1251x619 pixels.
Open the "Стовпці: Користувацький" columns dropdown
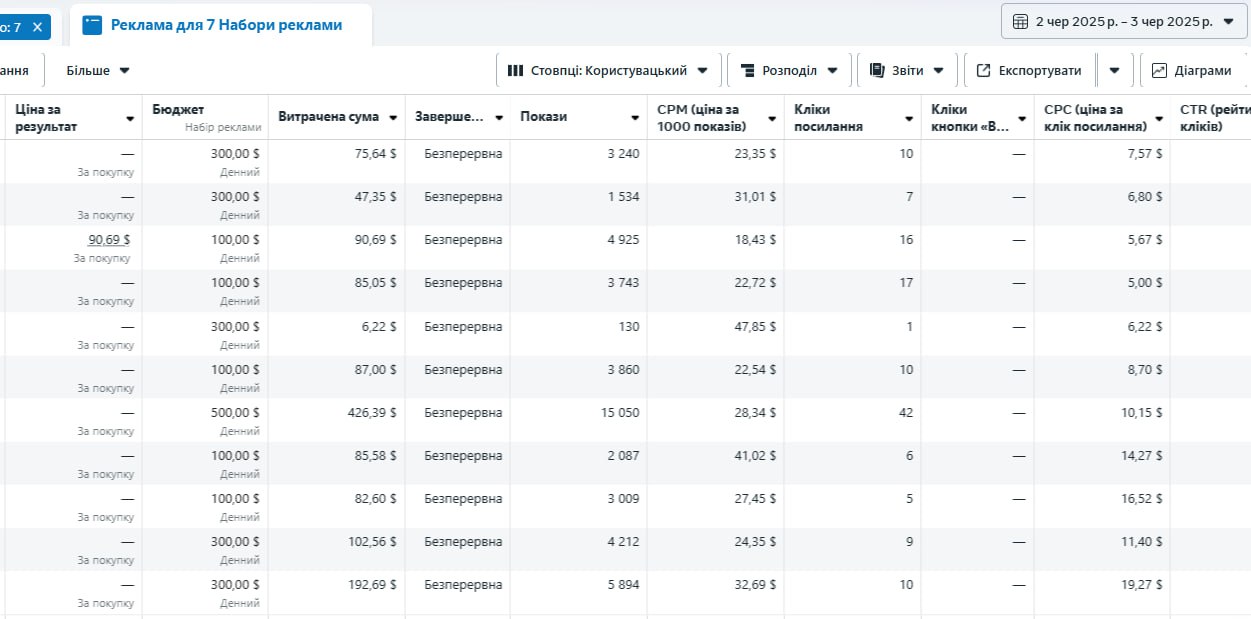pyautogui.click(x=608, y=70)
